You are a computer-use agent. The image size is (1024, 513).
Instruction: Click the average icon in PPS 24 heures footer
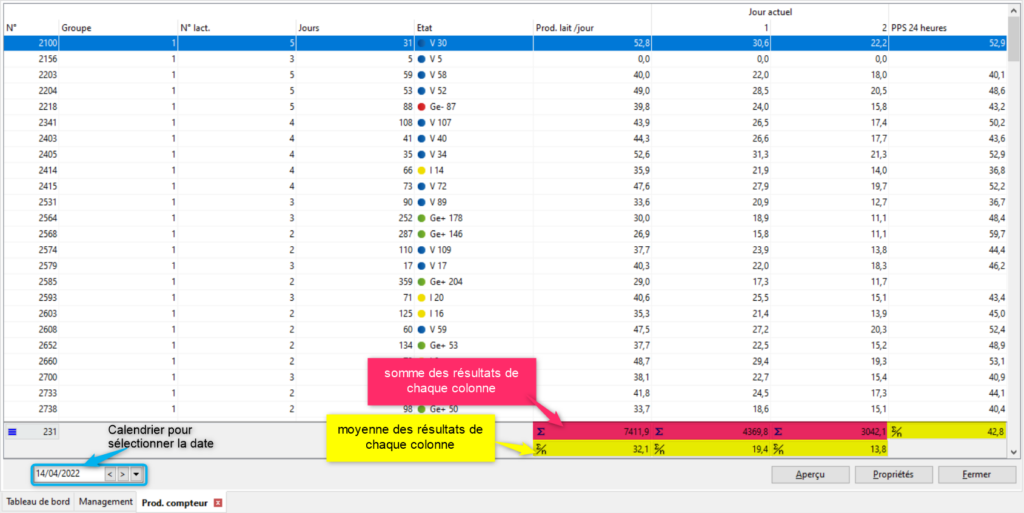click(897, 432)
